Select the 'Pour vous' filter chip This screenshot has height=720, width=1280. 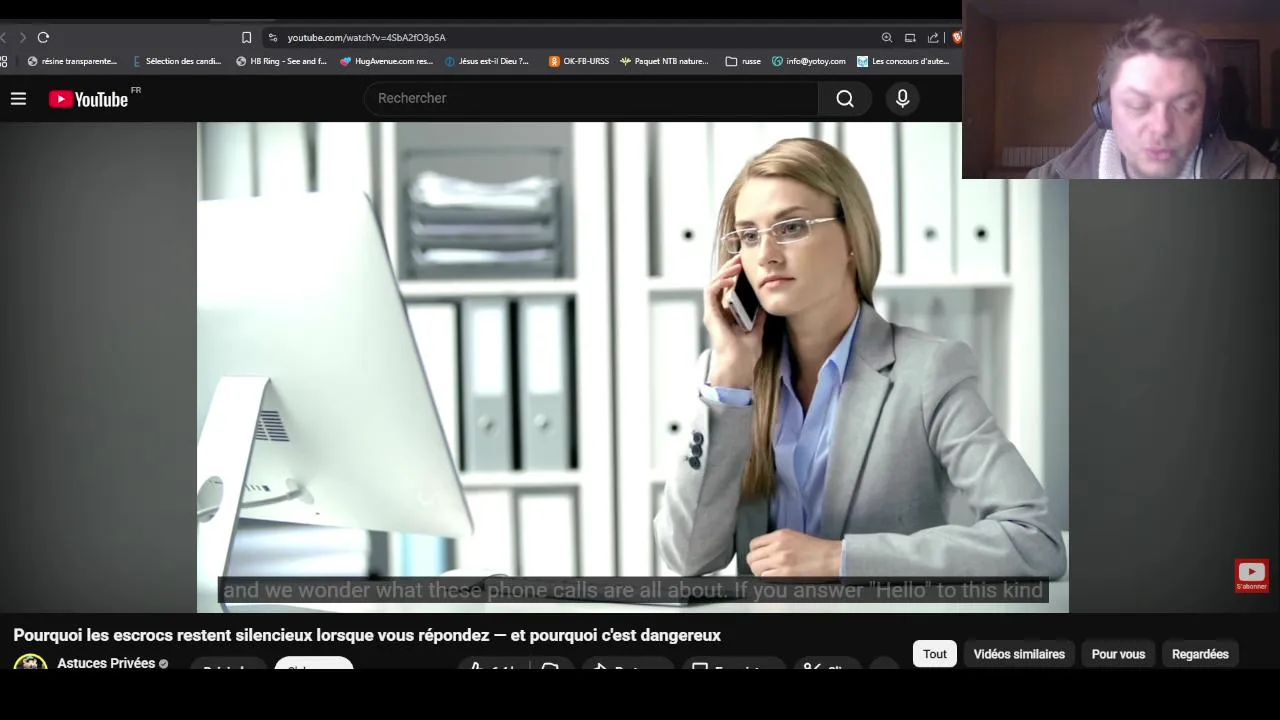[1118, 654]
